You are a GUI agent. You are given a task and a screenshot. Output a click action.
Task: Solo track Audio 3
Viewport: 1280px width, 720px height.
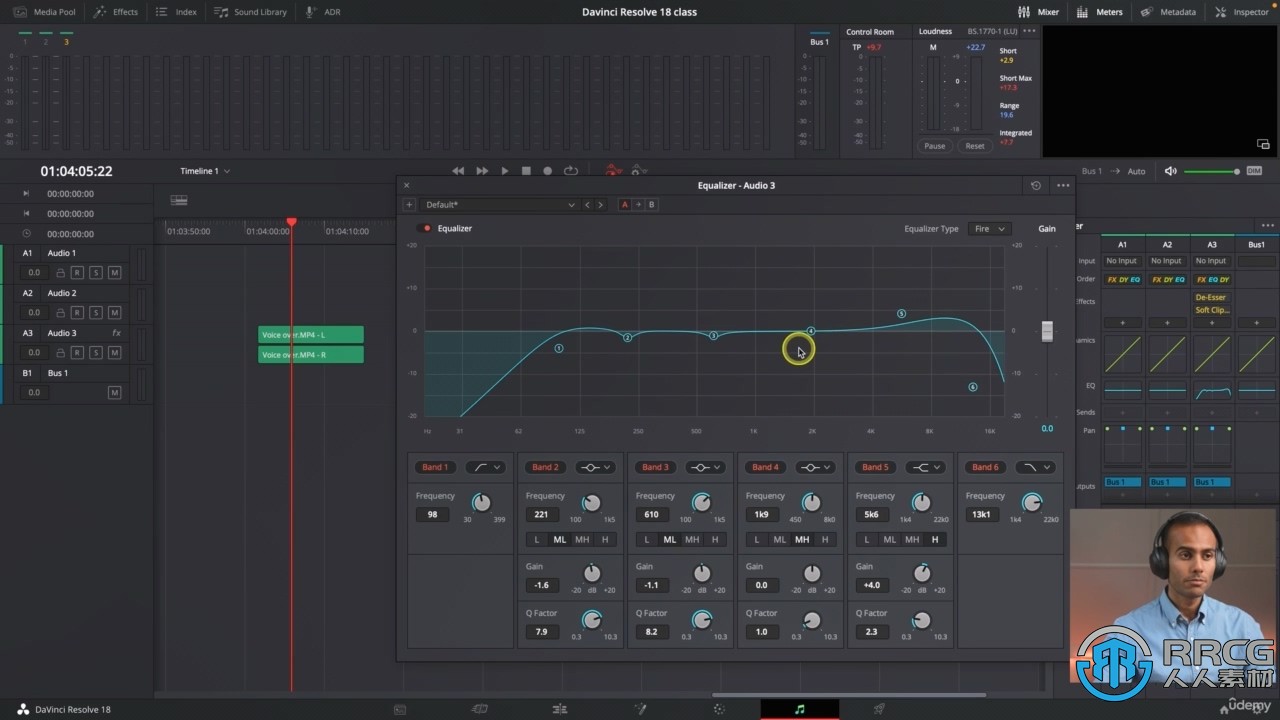click(x=96, y=352)
